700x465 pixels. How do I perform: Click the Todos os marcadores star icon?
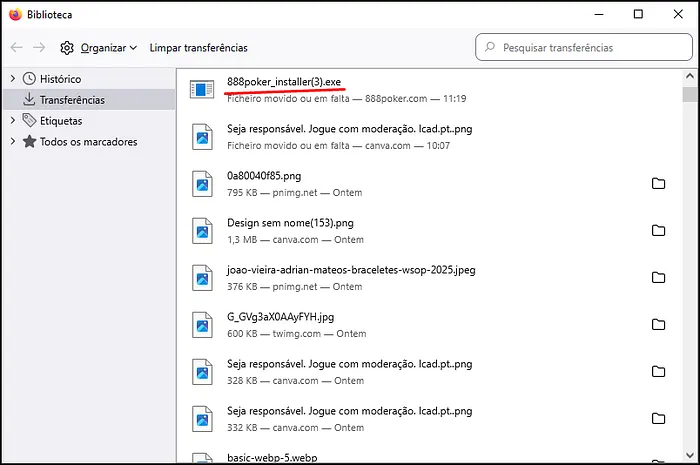coord(29,141)
